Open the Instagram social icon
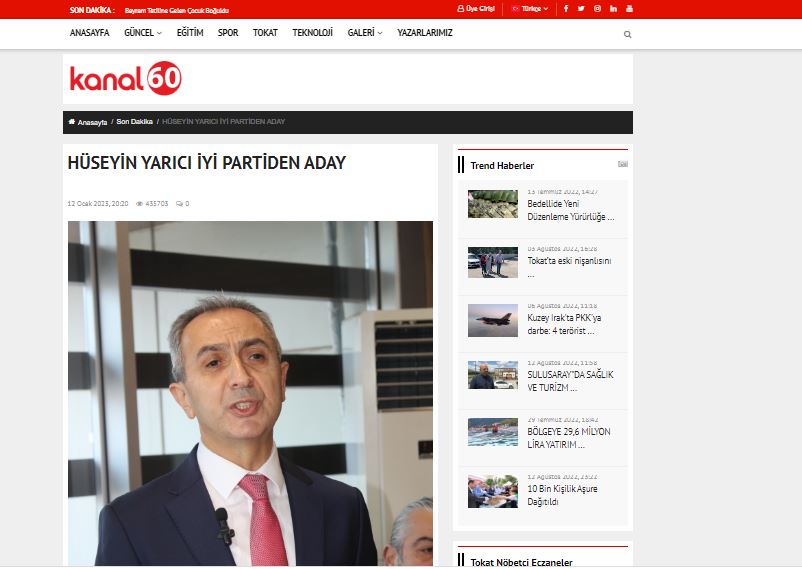Viewport: 802px width, 569px height. click(597, 9)
